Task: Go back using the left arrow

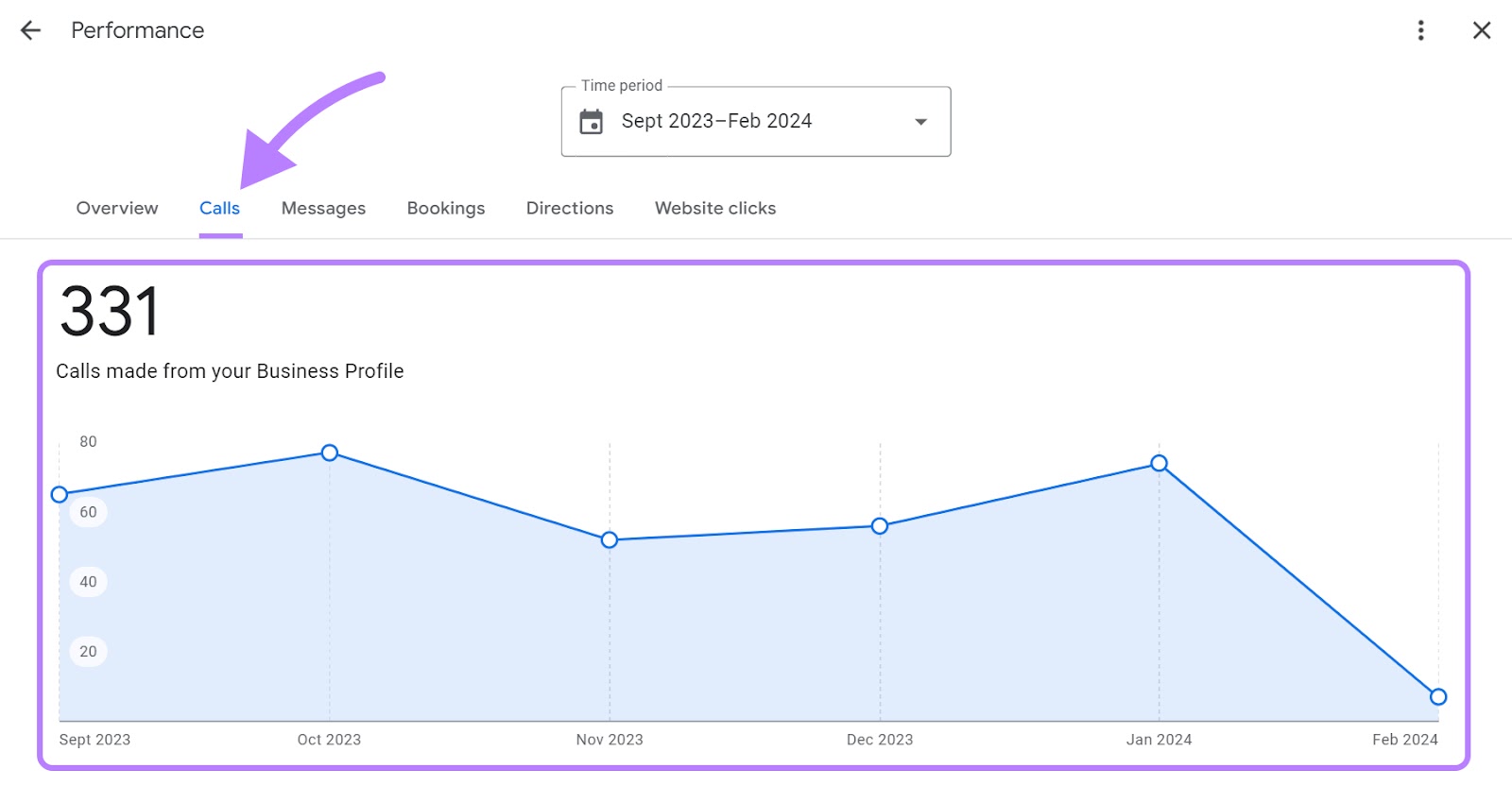Action: (30, 30)
